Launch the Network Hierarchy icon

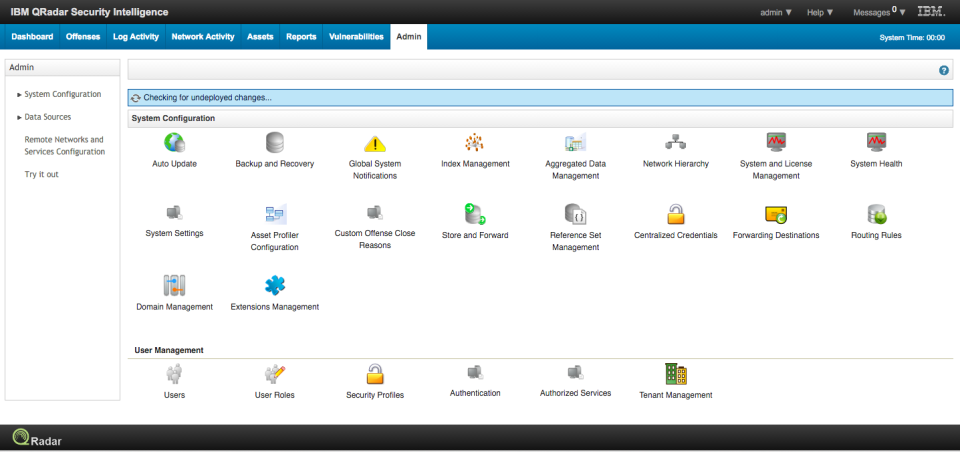click(676, 143)
